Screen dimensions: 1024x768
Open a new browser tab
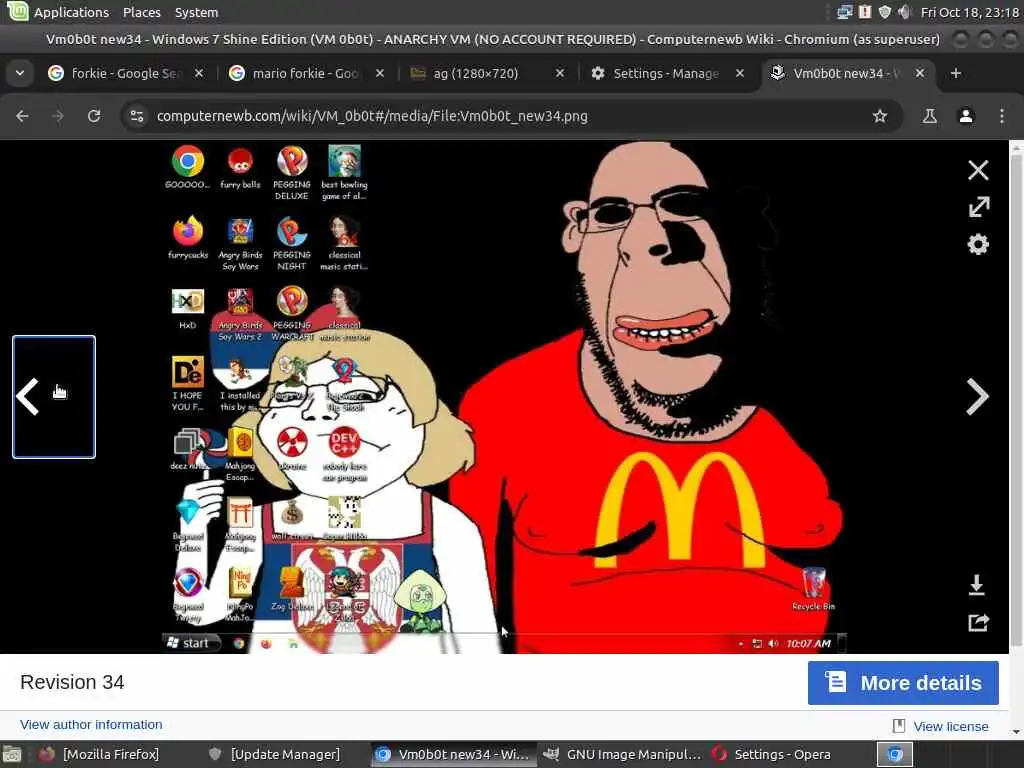[x=955, y=73]
